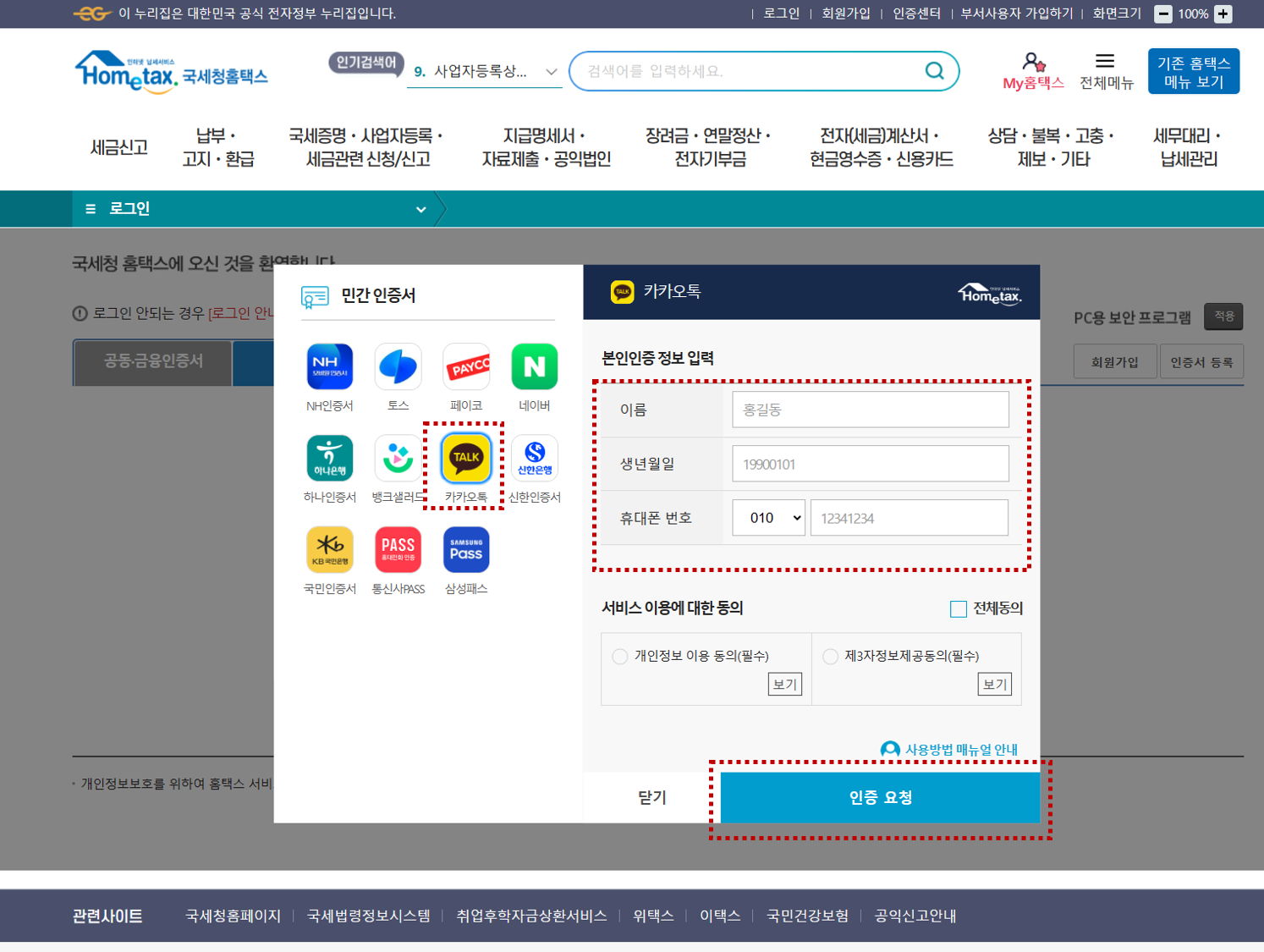This screenshot has width=1264, height=952.
Task: Click the 인증 요청 button
Action: point(880,797)
